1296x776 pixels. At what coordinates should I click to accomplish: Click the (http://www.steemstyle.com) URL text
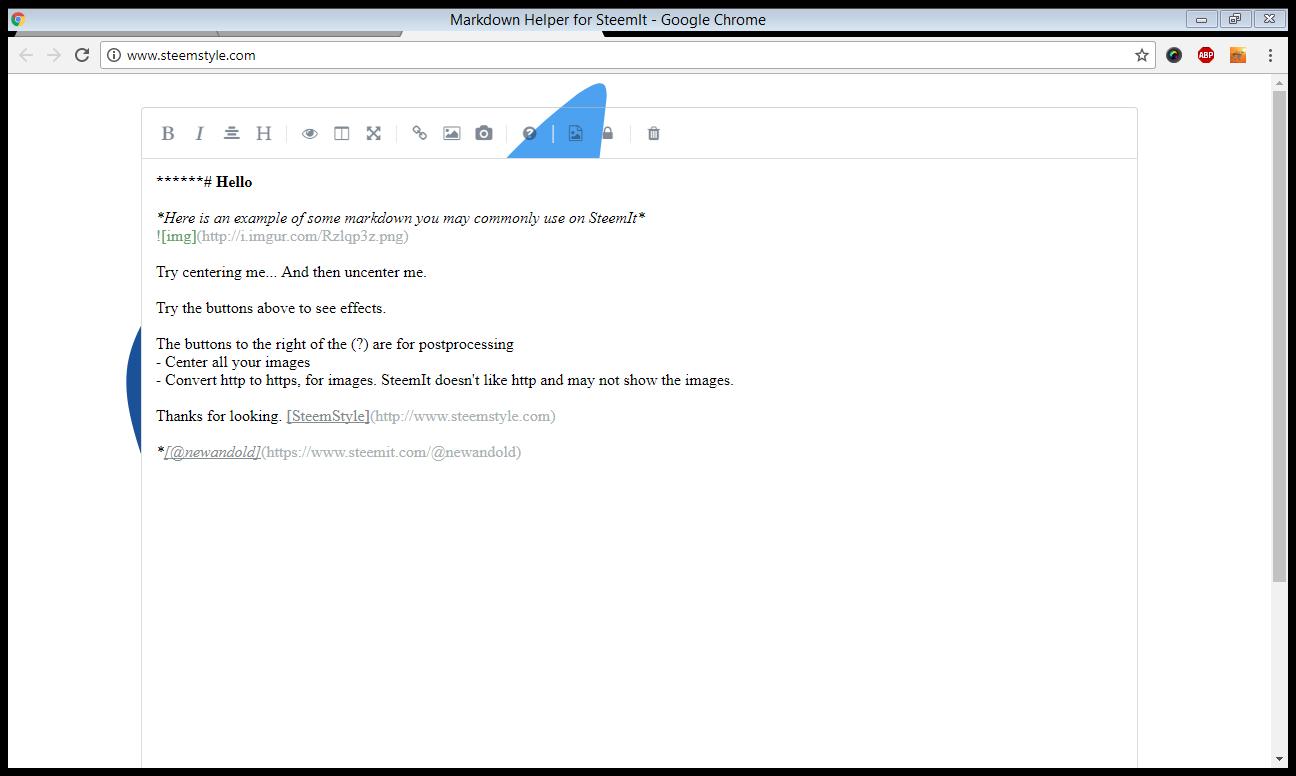click(463, 416)
